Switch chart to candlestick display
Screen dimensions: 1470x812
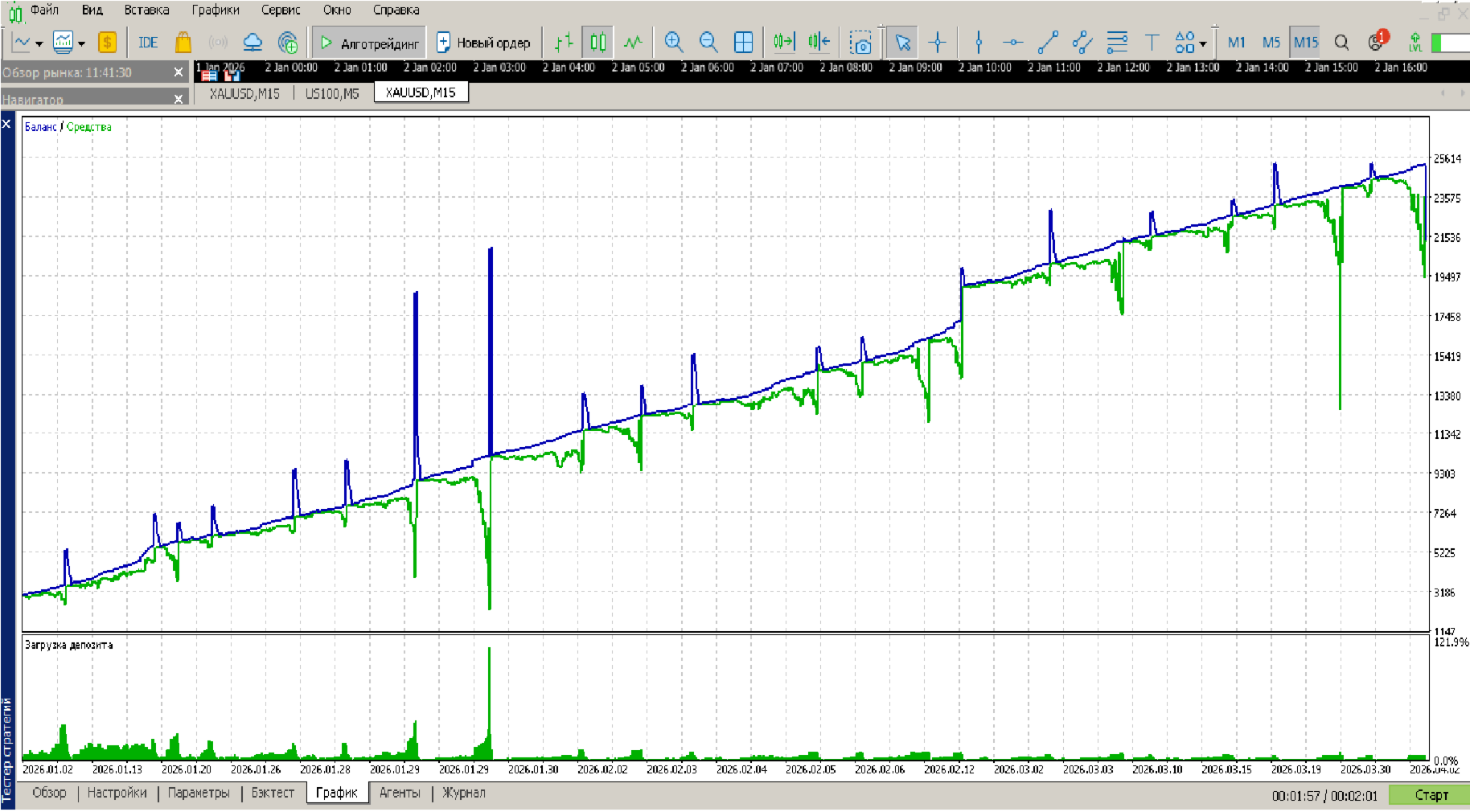pyautogui.click(x=598, y=42)
